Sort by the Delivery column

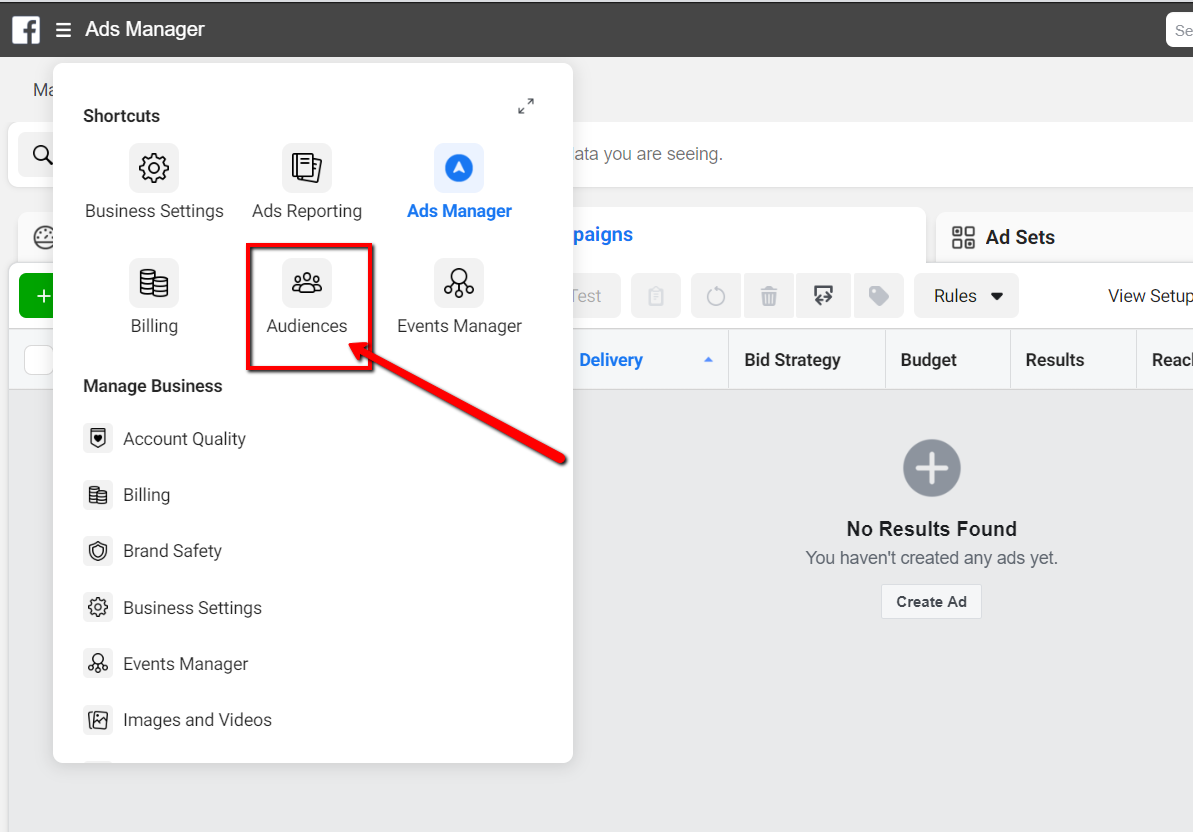(611, 360)
